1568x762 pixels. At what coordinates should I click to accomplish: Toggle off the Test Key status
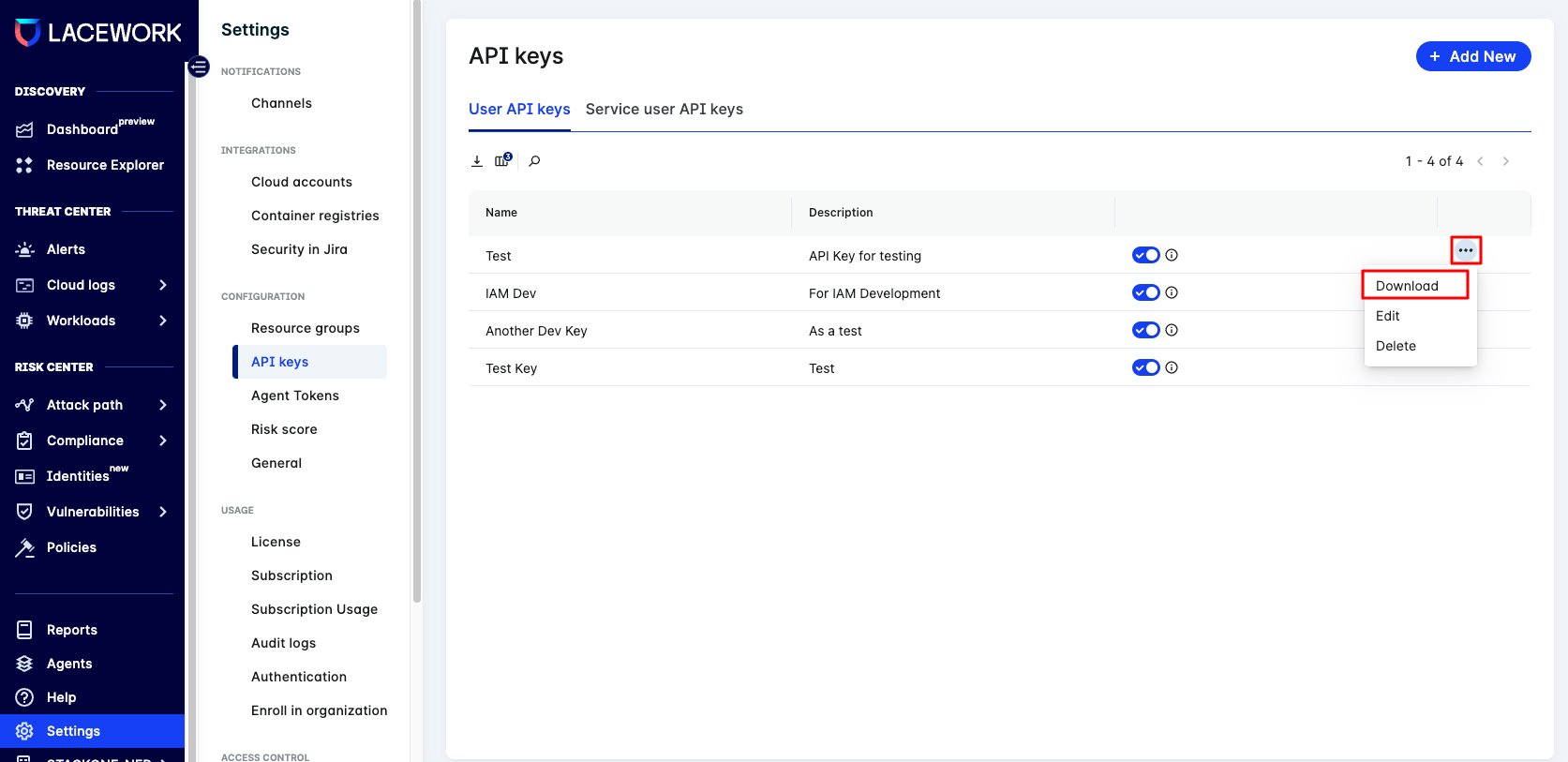(x=1146, y=367)
